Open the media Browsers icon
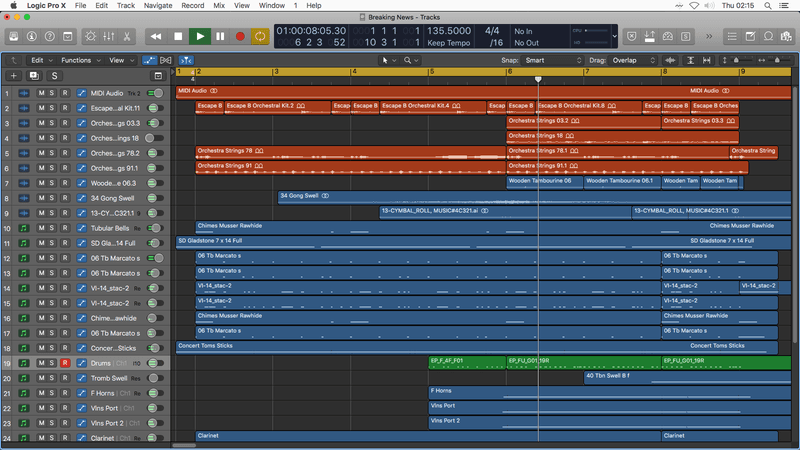Image resolution: width=800 pixels, height=450 pixels. (x=786, y=36)
